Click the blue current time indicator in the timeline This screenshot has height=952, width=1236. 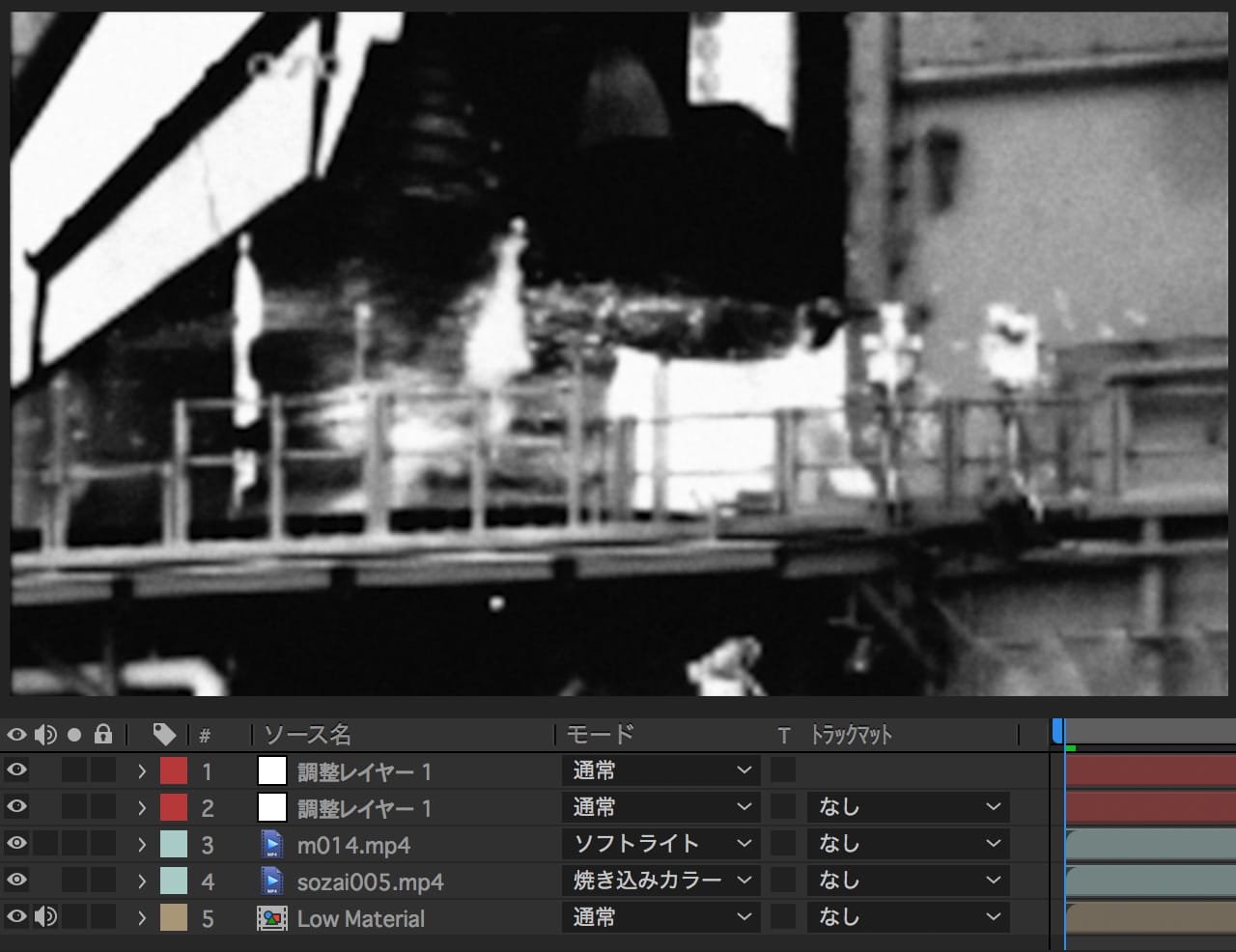pyautogui.click(x=1058, y=732)
